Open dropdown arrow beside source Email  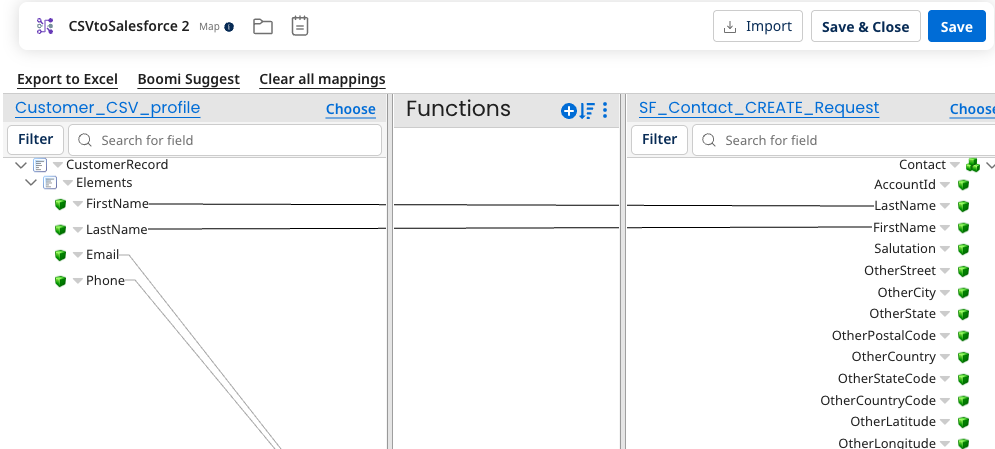coord(77,255)
